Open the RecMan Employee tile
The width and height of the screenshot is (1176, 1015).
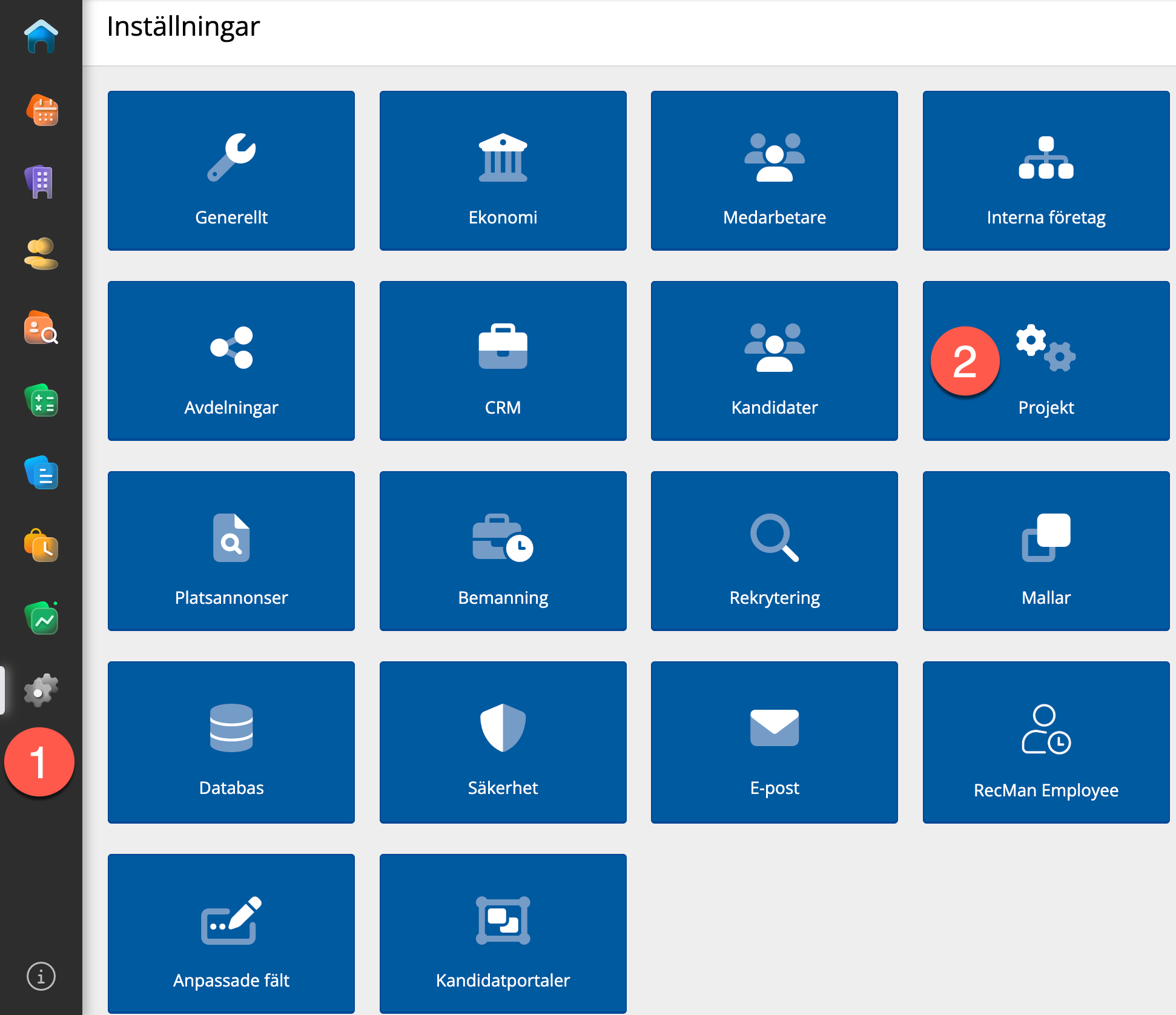coord(1046,742)
